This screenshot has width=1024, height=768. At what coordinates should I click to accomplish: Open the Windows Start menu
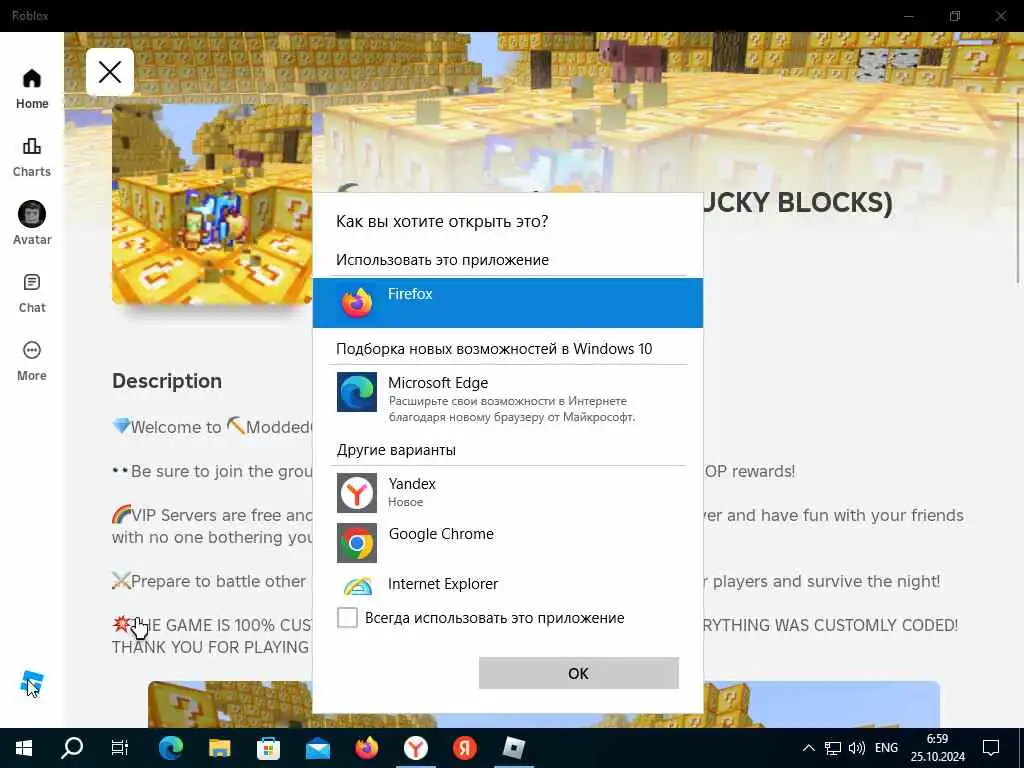(x=24, y=748)
